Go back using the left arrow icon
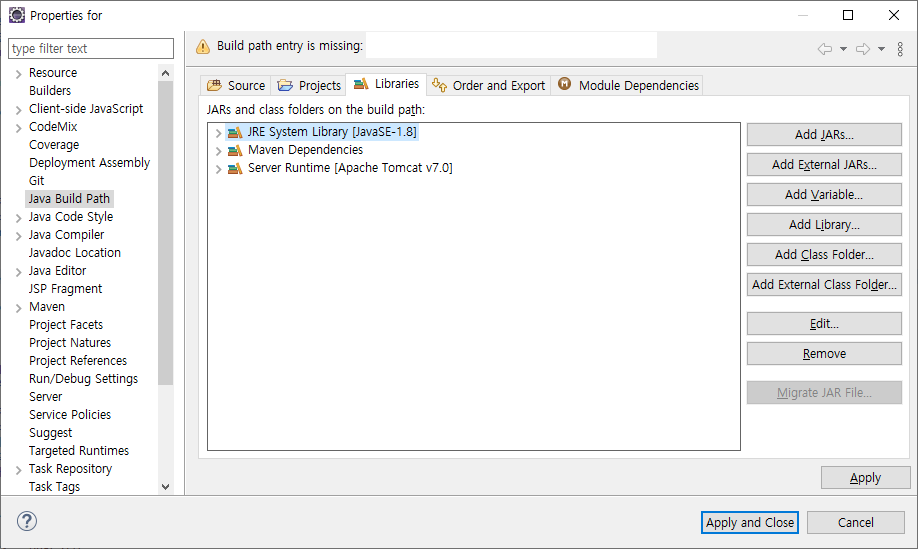 [x=825, y=48]
